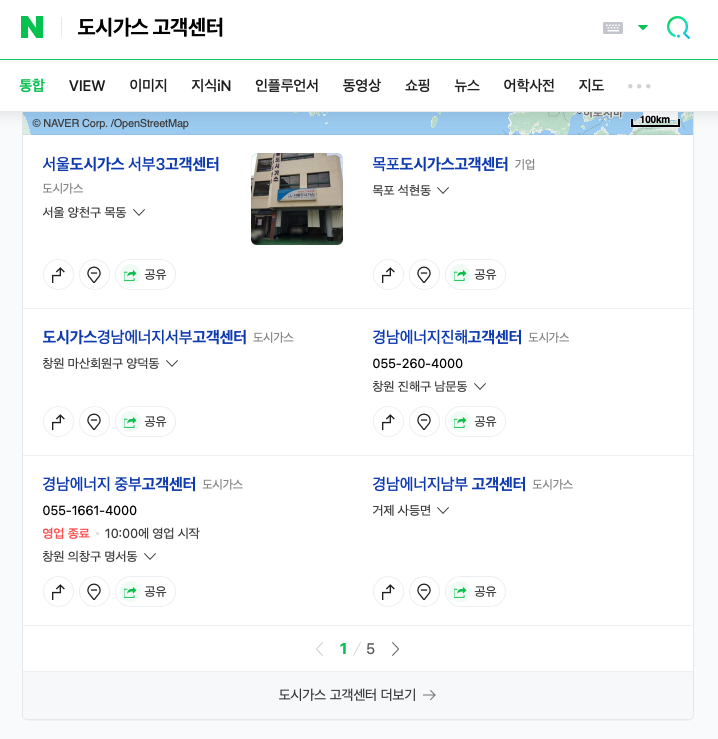Show 서울도시가스 서부3고객센터 on map pin
Screen dimensions: 718x739
(x=94, y=274)
